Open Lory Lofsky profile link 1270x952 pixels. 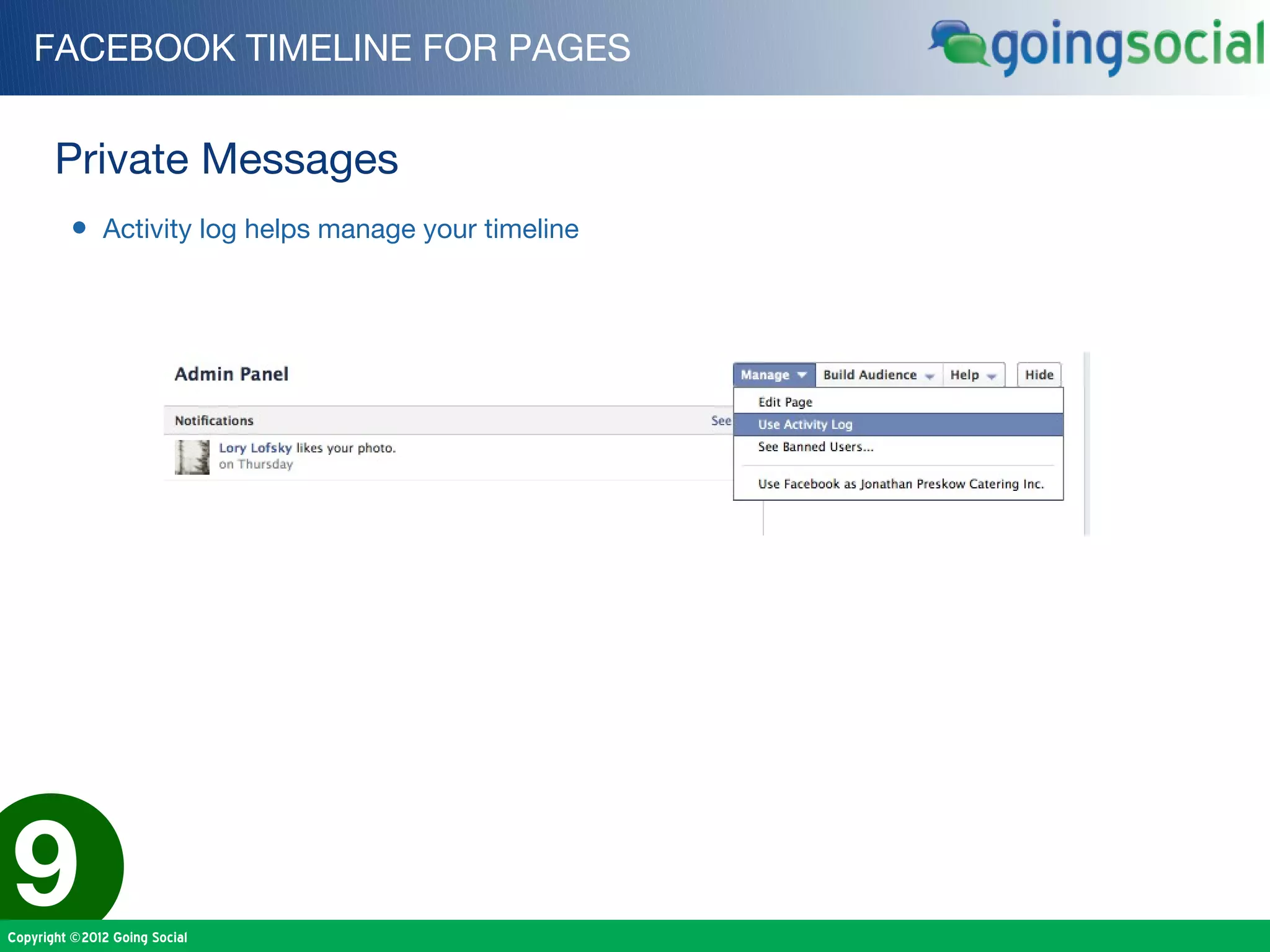coord(255,448)
